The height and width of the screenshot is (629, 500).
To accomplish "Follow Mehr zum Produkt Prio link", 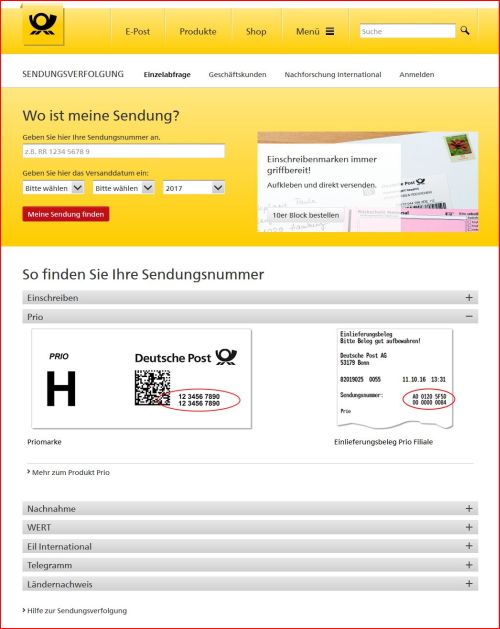I will [x=71, y=473].
